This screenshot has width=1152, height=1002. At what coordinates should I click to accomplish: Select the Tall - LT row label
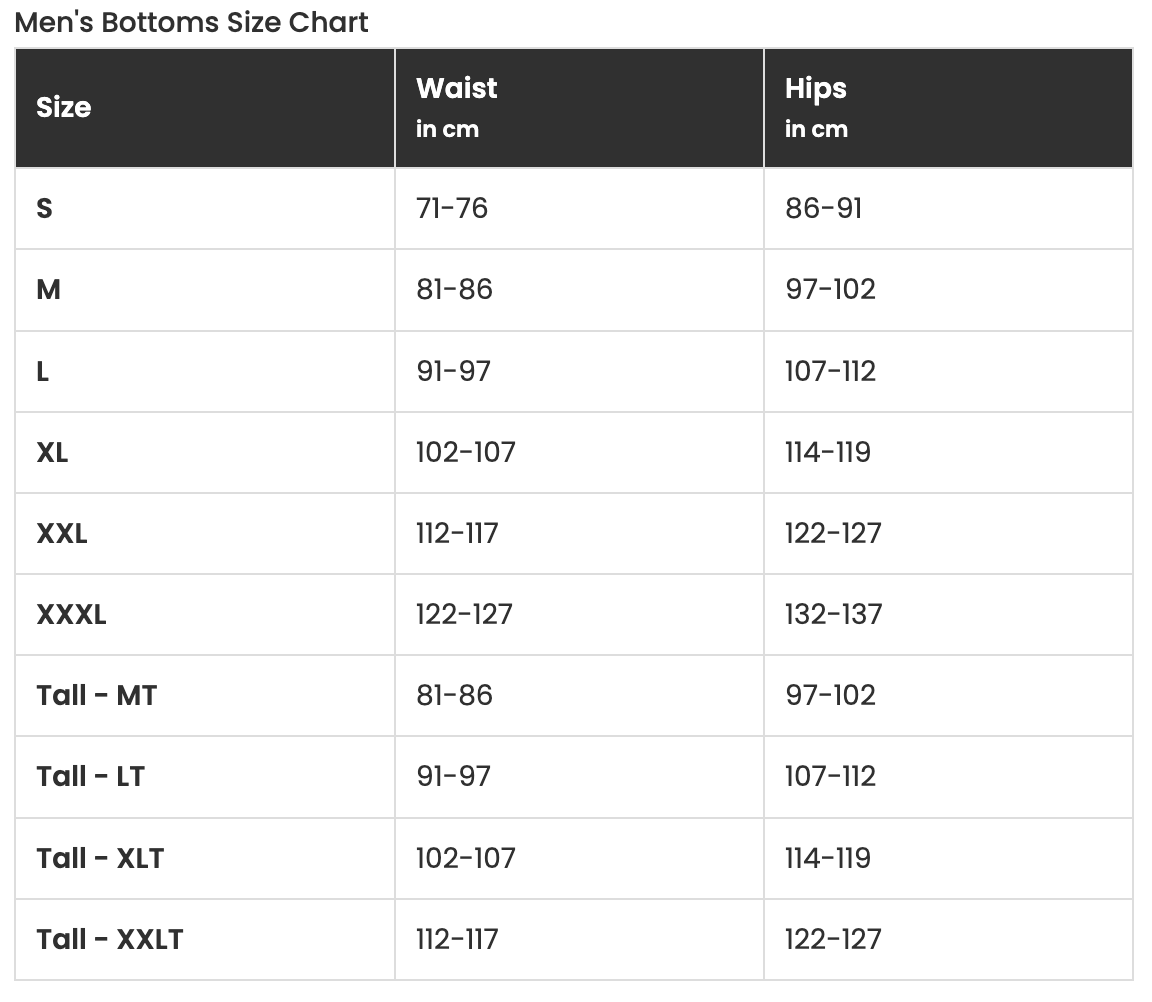click(x=91, y=776)
